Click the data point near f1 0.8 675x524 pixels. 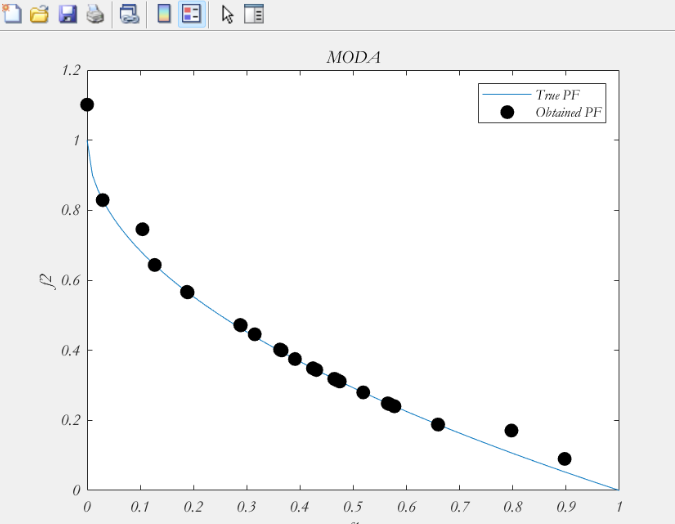tap(511, 430)
